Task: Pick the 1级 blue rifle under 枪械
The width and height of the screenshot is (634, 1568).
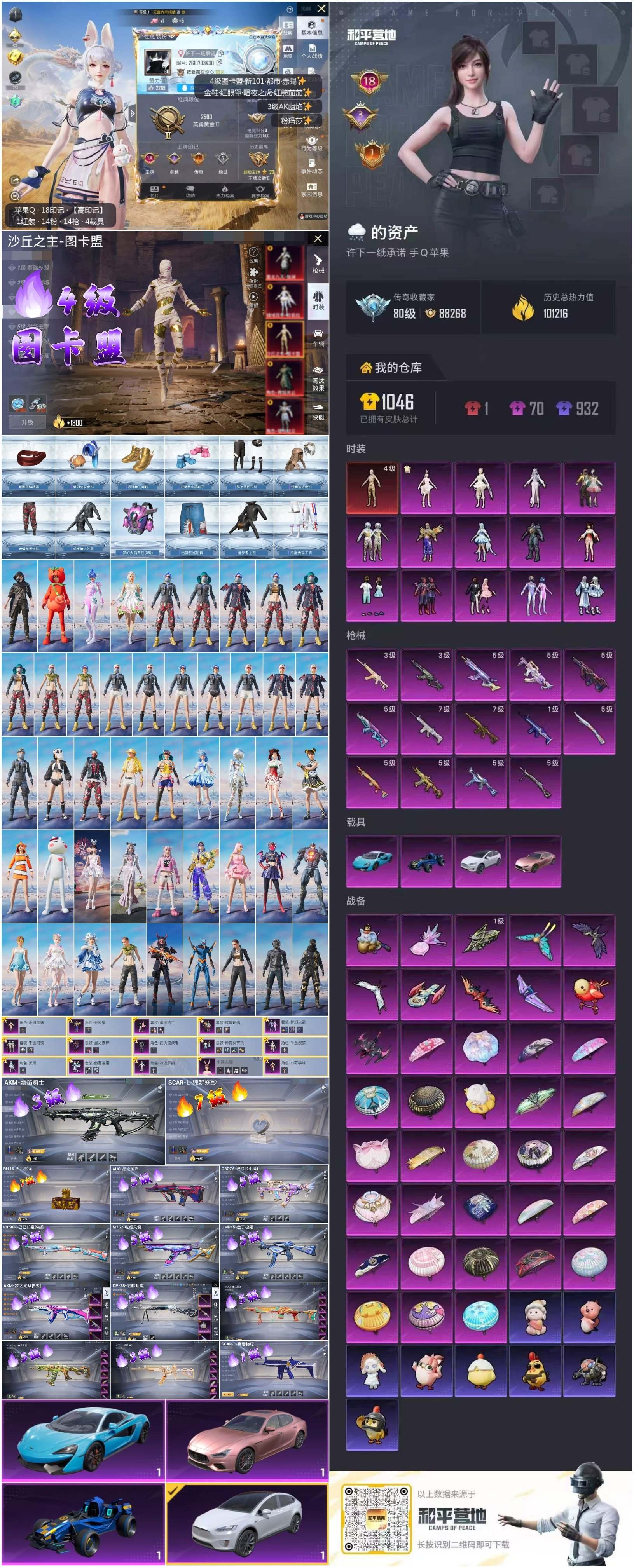Action: [535, 729]
